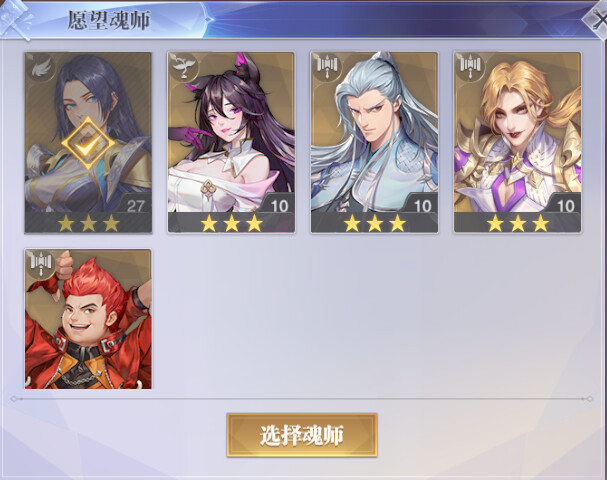Screen dimensions: 607x480
Task: Click the level 10 badge on fox-eared card
Action: point(278,204)
